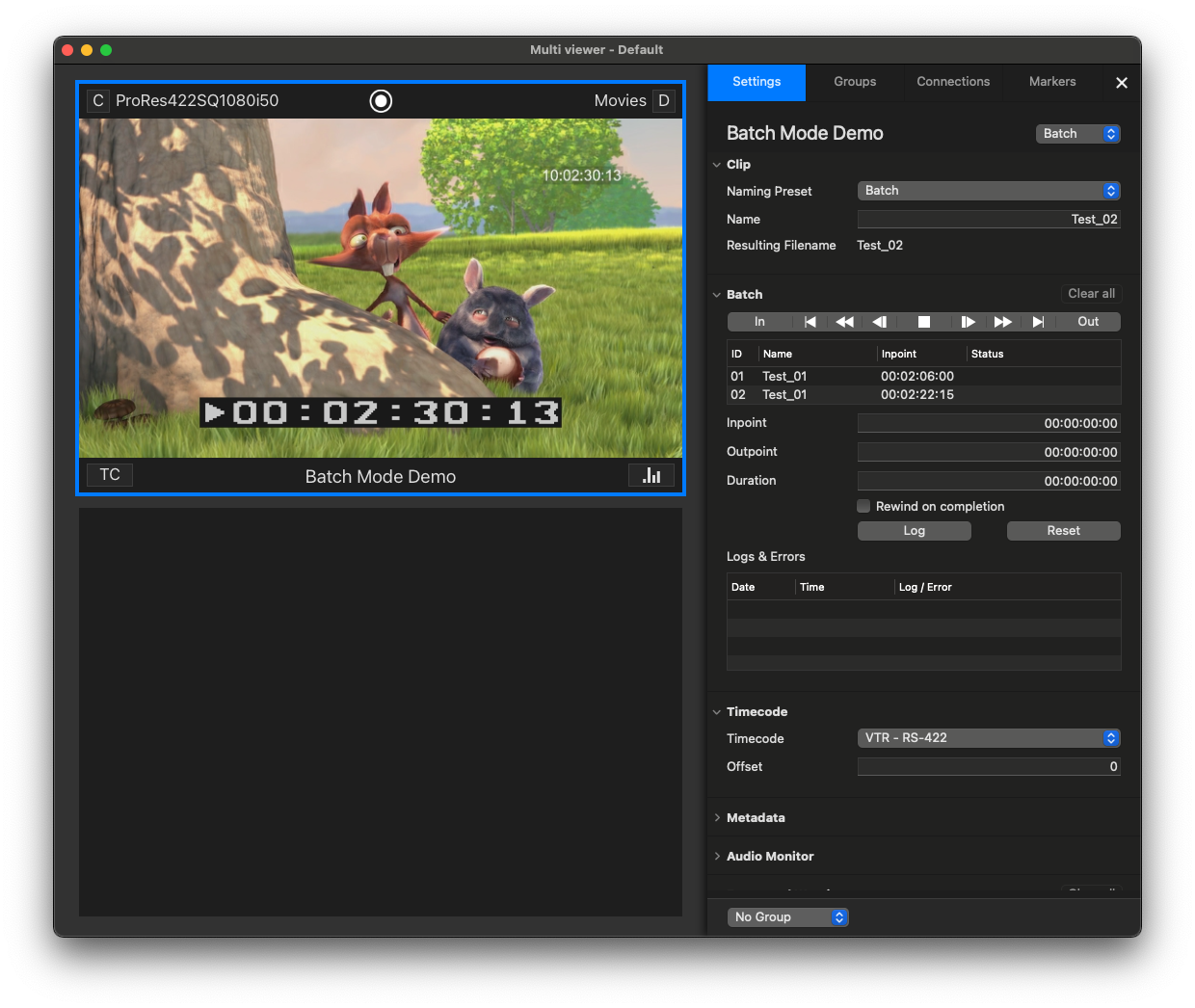Step one frame forward in batch transport

969,322
